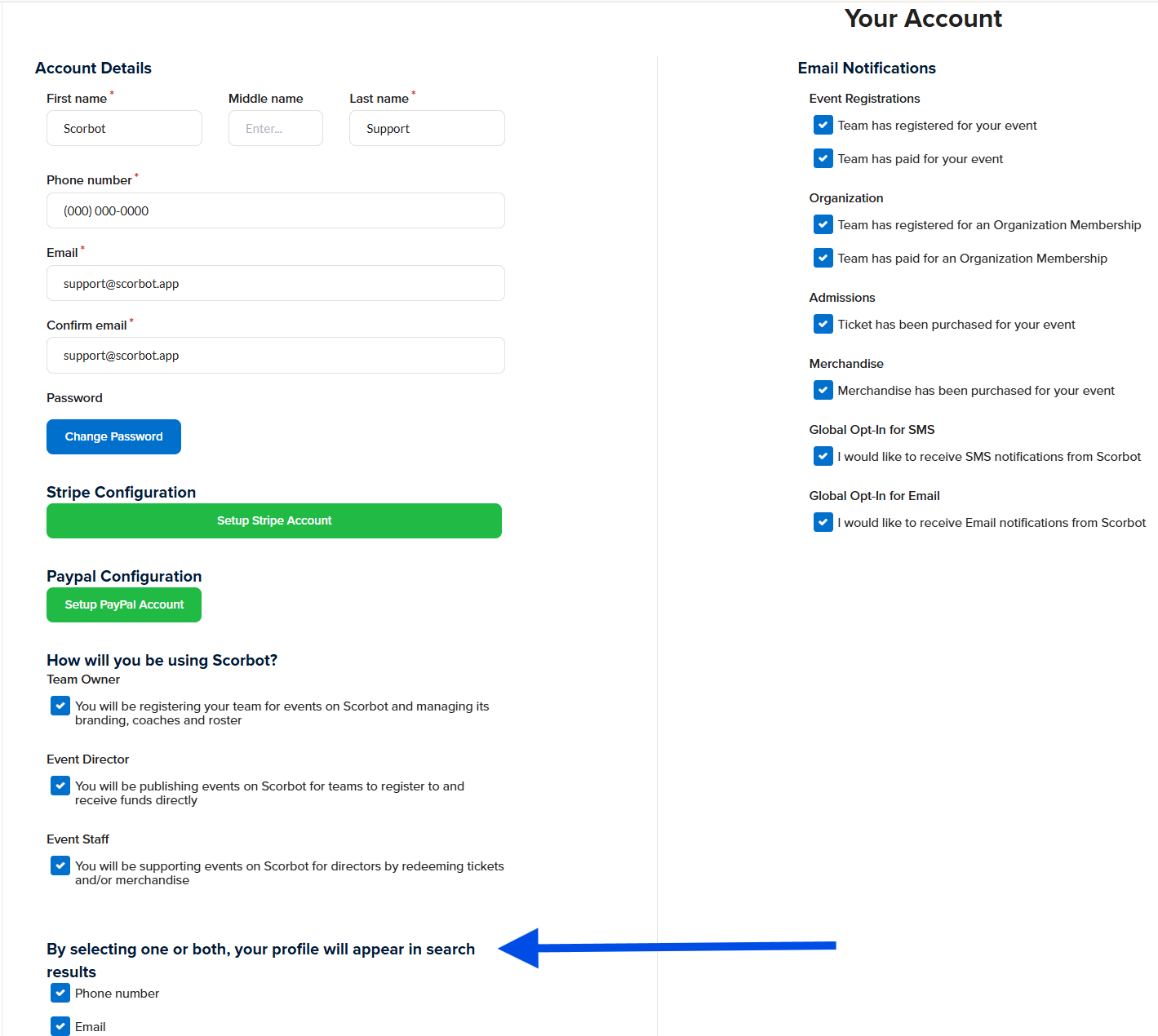Click Setup Stripe Account button

pyautogui.click(x=274, y=521)
